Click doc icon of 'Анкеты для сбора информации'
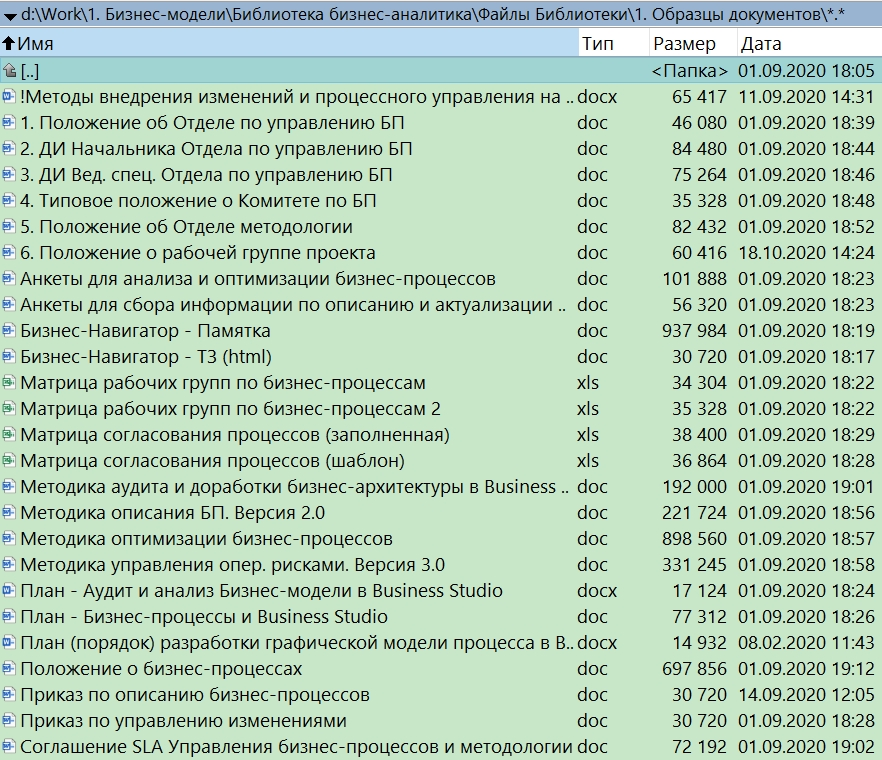This screenshot has height=760, width=882. point(8,304)
